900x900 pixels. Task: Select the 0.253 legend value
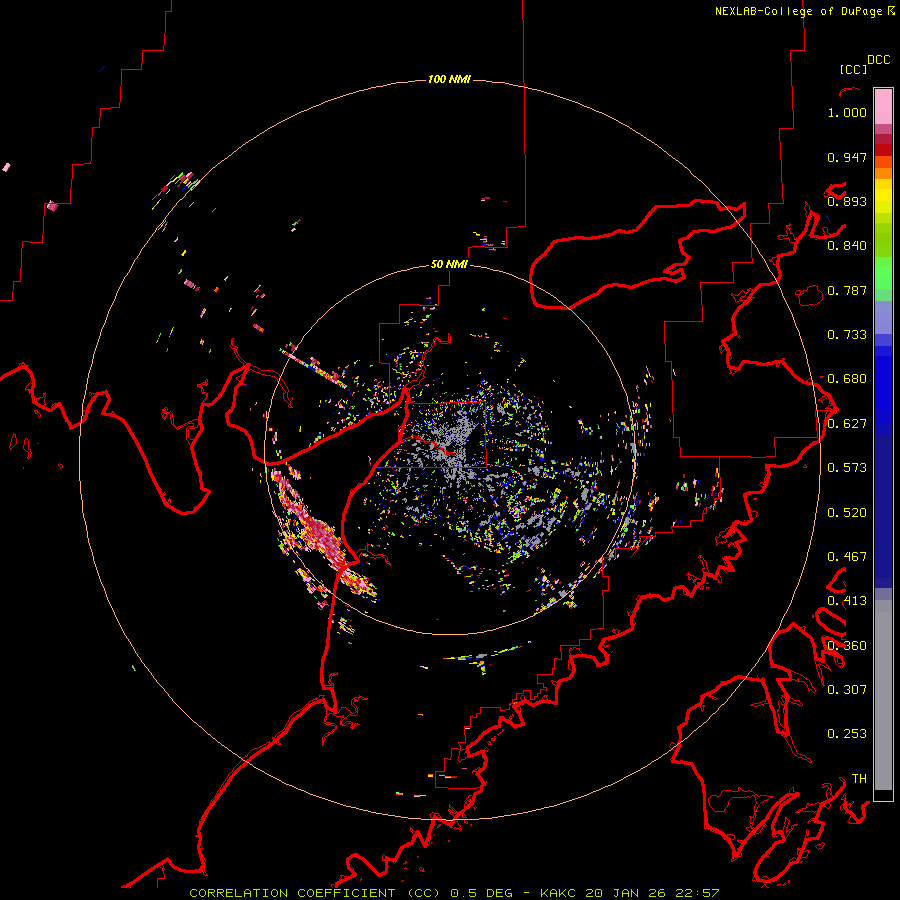847,734
